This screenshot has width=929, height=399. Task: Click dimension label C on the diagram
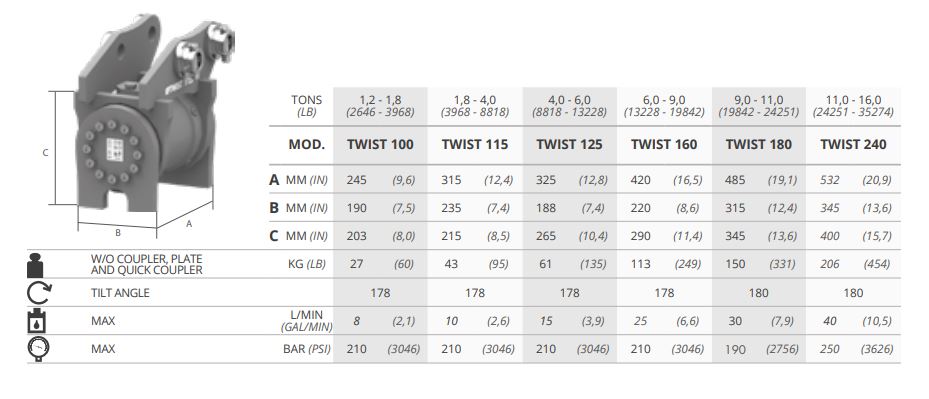pos(45,152)
